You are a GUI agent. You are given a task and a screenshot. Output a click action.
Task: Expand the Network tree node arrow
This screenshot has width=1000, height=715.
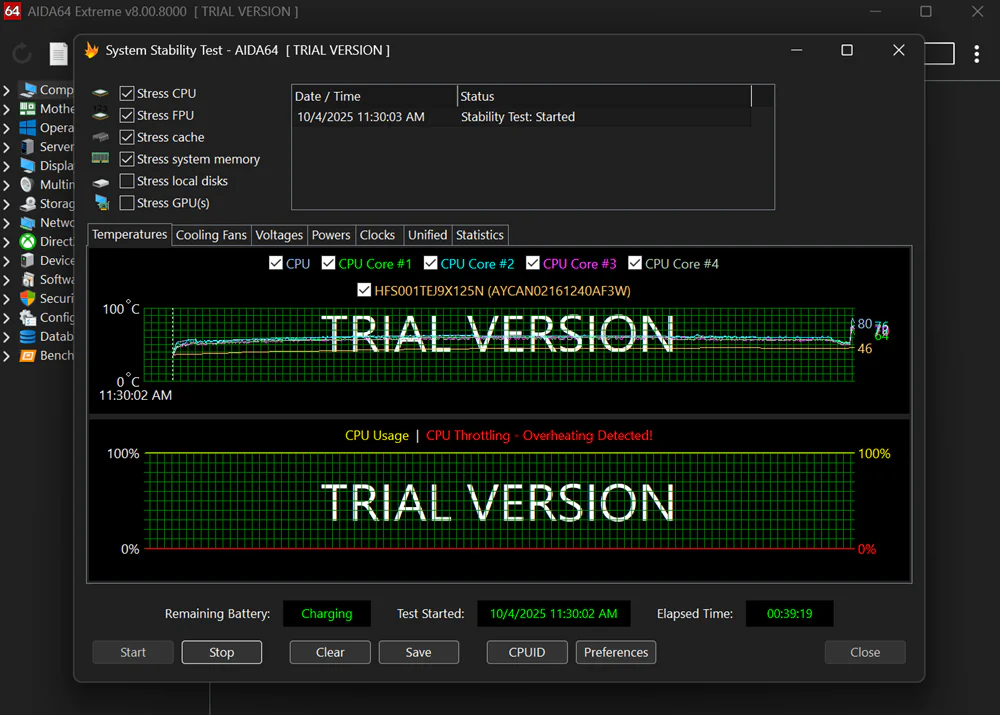tap(7, 223)
